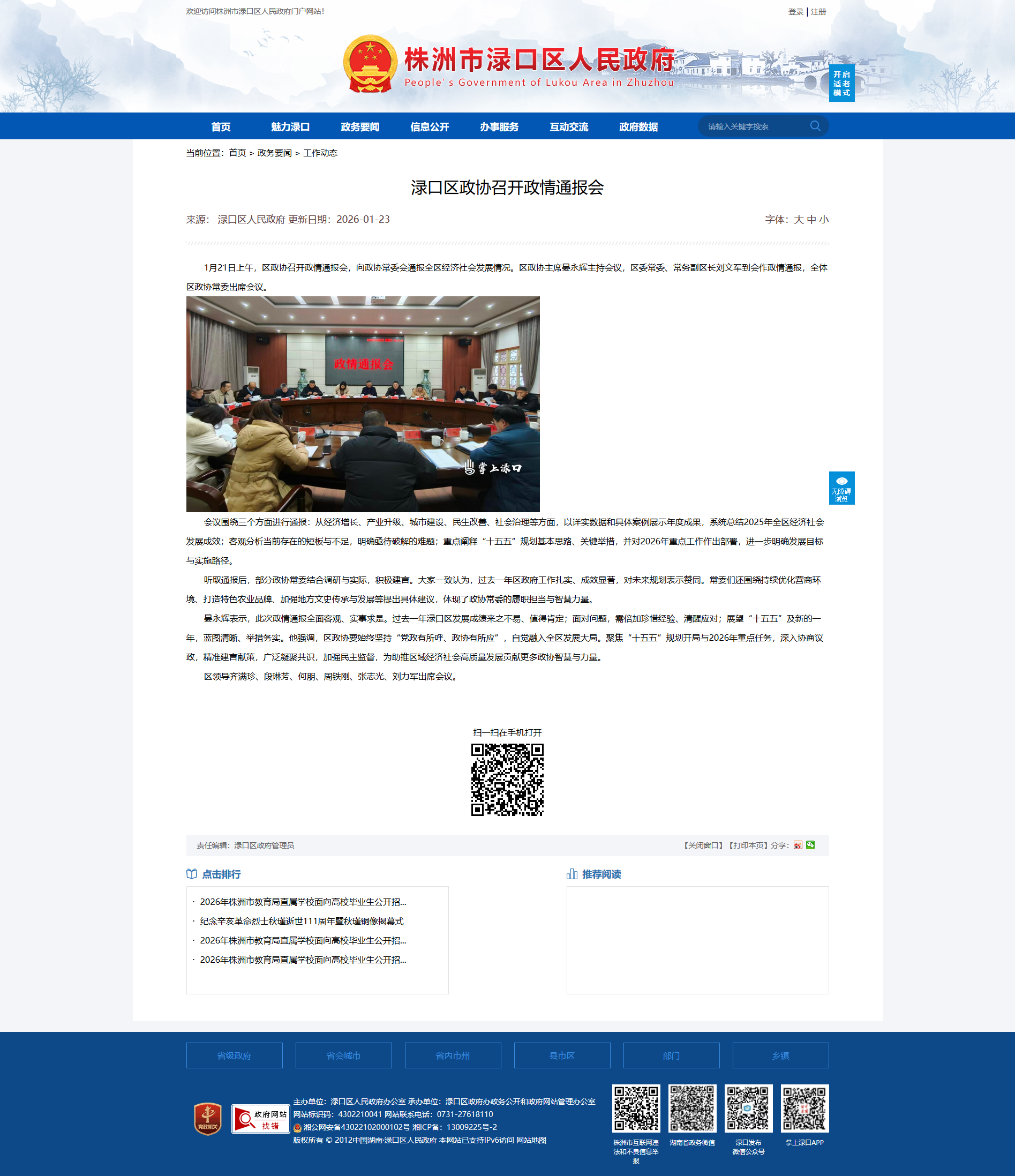Open the 办事服务 navigation menu item
This screenshot has height=1176, width=1015.
coord(499,126)
